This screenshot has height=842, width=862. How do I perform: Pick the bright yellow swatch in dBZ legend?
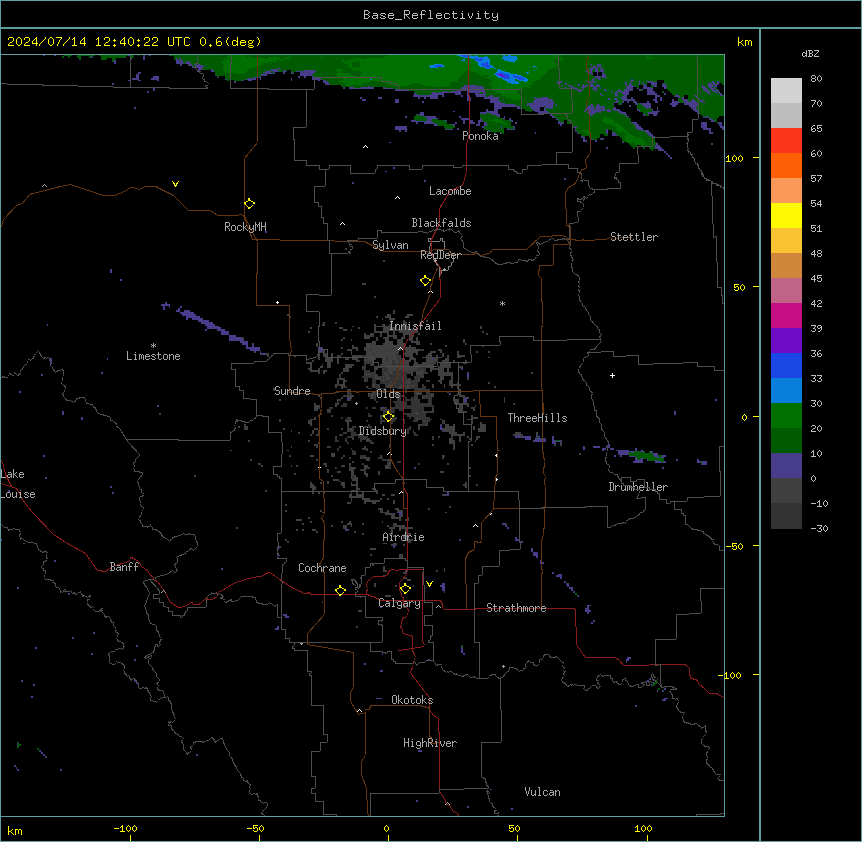coord(786,215)
